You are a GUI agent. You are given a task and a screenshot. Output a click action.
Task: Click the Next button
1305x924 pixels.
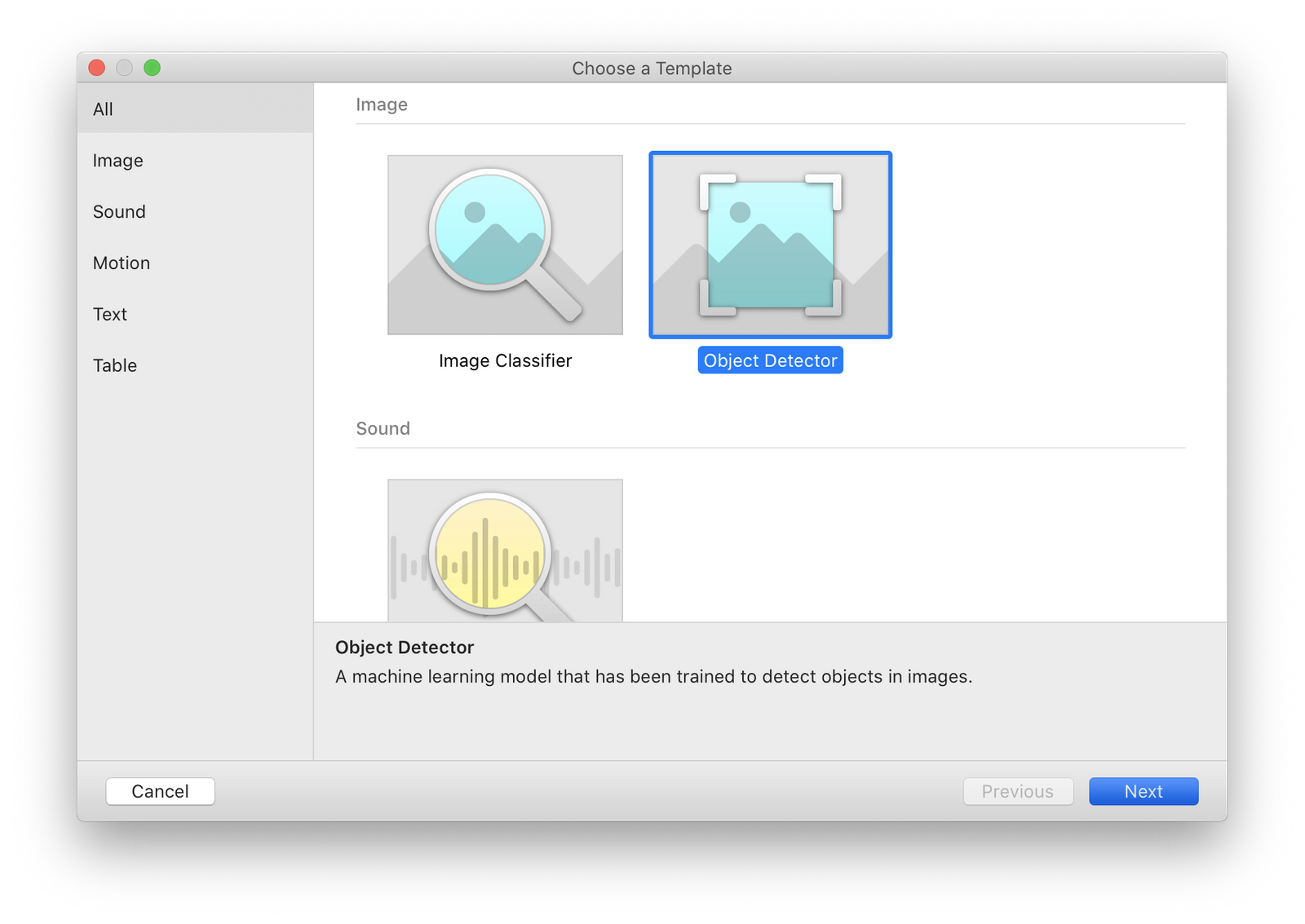click(x=1143, y=790)
